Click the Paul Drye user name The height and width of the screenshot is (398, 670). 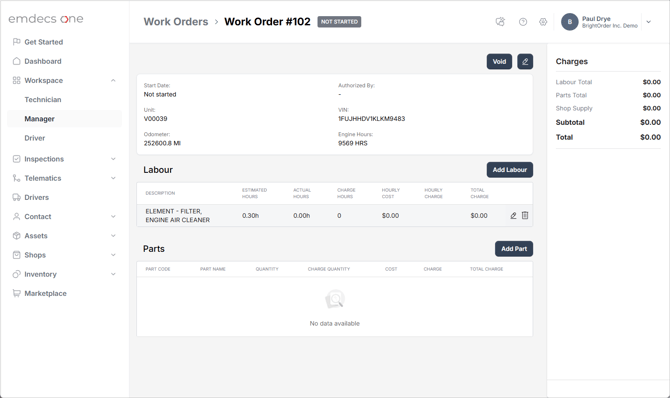click(596, 19)
